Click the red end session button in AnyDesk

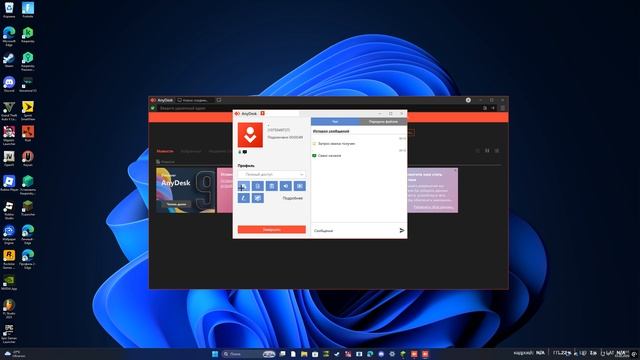pos(271,230)
